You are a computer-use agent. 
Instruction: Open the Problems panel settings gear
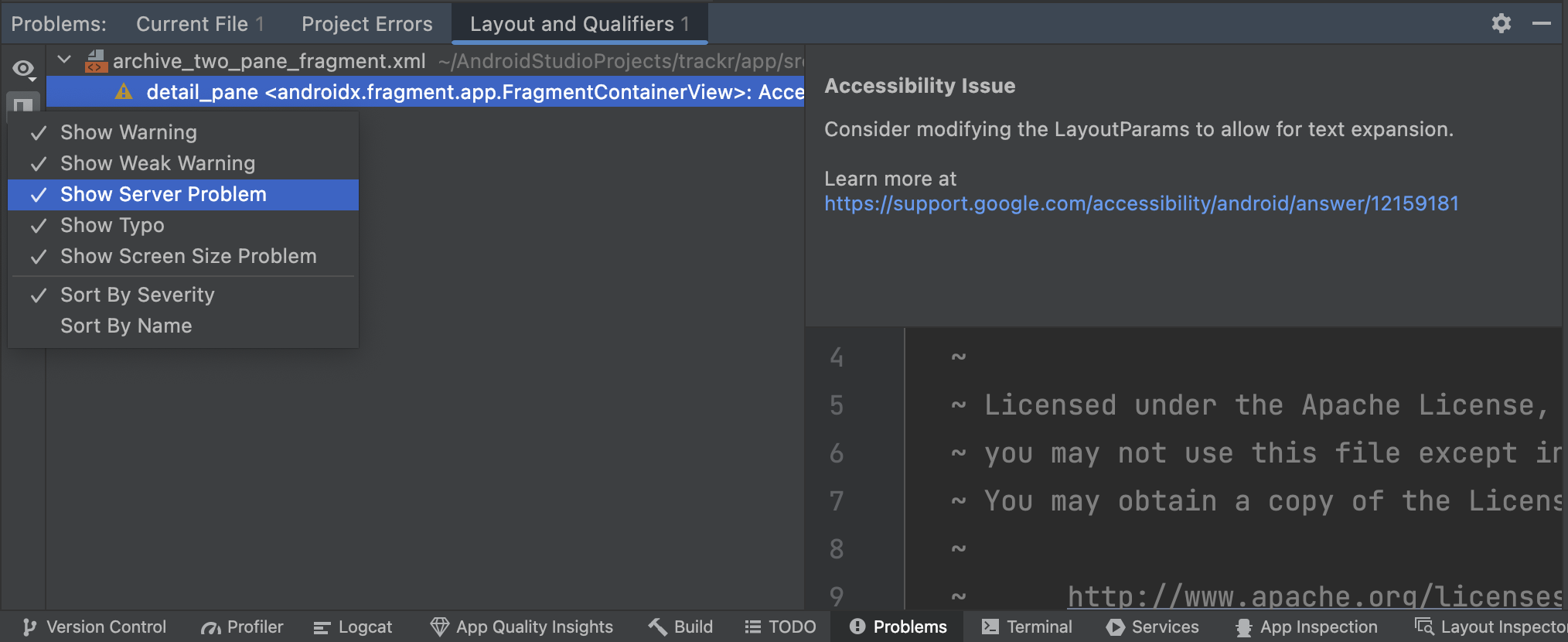[x=1501, y=23]
